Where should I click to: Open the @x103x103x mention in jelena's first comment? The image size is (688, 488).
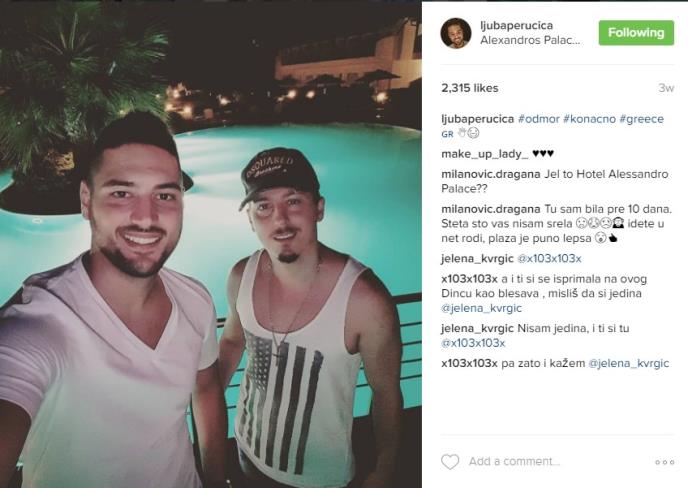[549, 259]
